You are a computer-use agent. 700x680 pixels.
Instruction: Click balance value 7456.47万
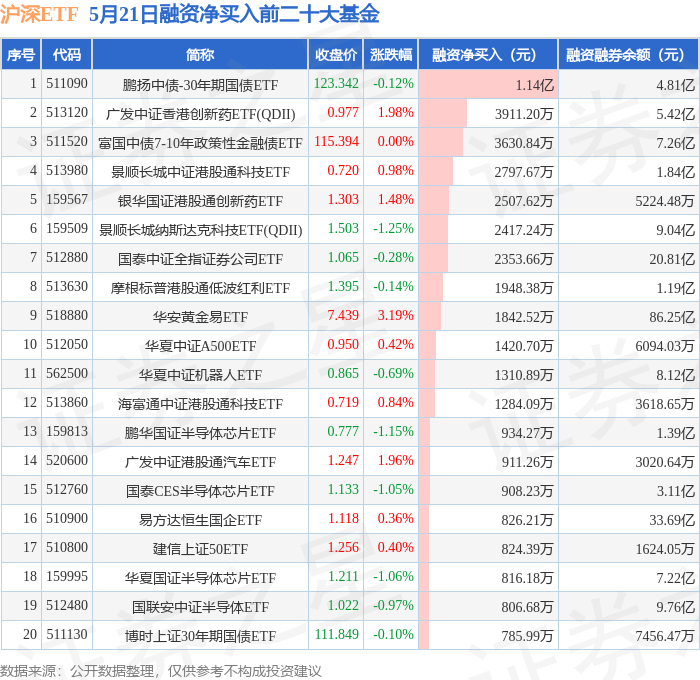[x=665, y=636]
